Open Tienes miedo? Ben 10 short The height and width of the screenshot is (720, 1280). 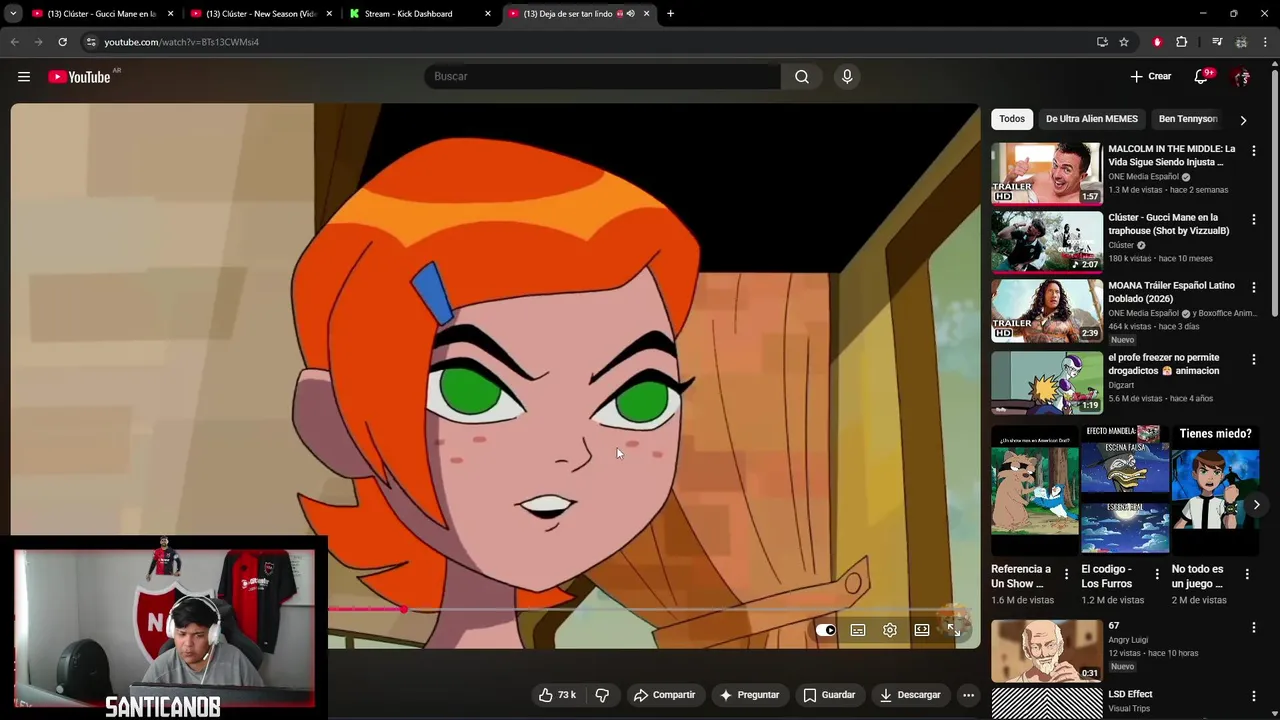pyautogui.click(x=1215, y=490)
